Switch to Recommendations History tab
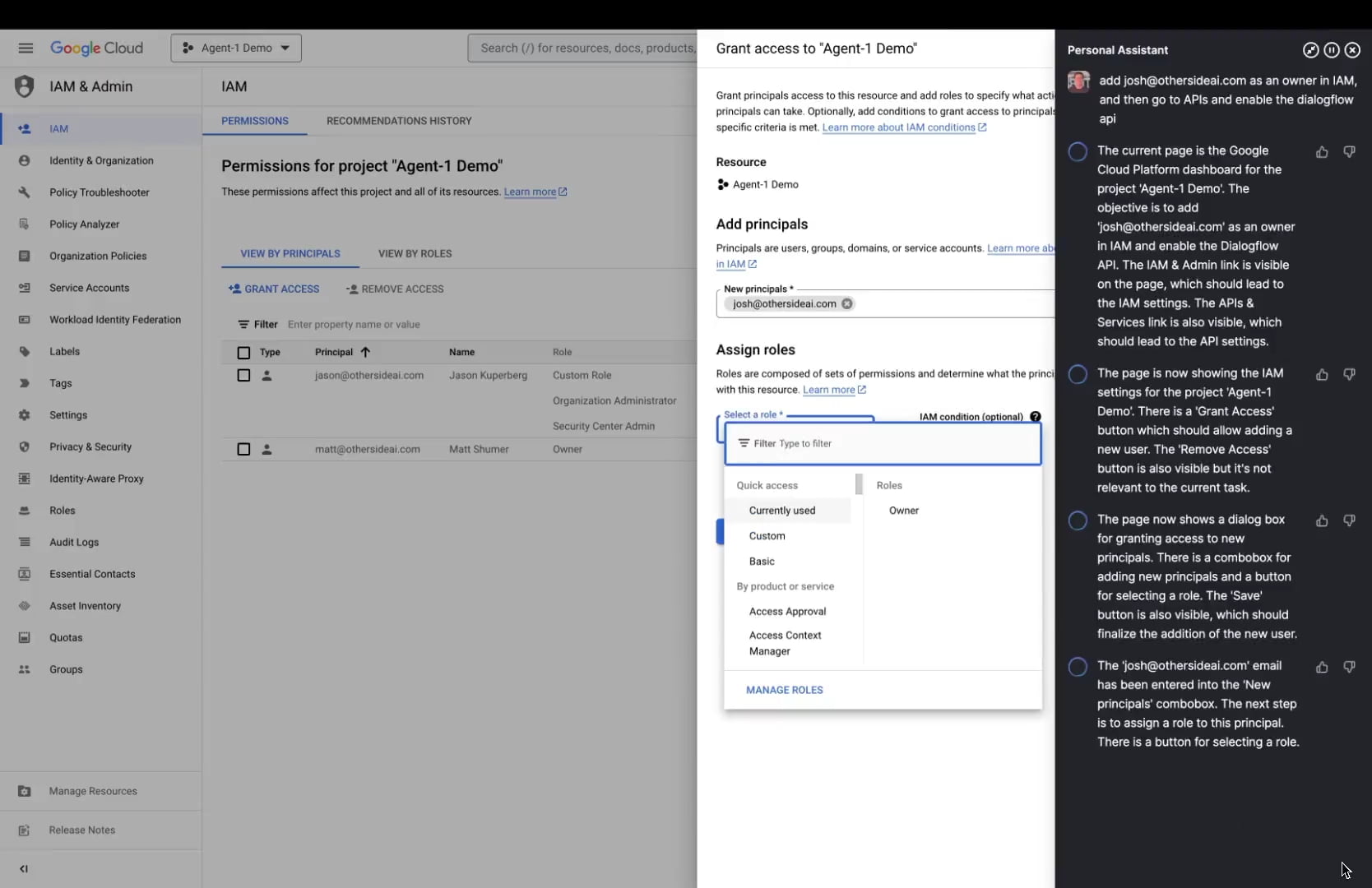 (x=399, y=121)
